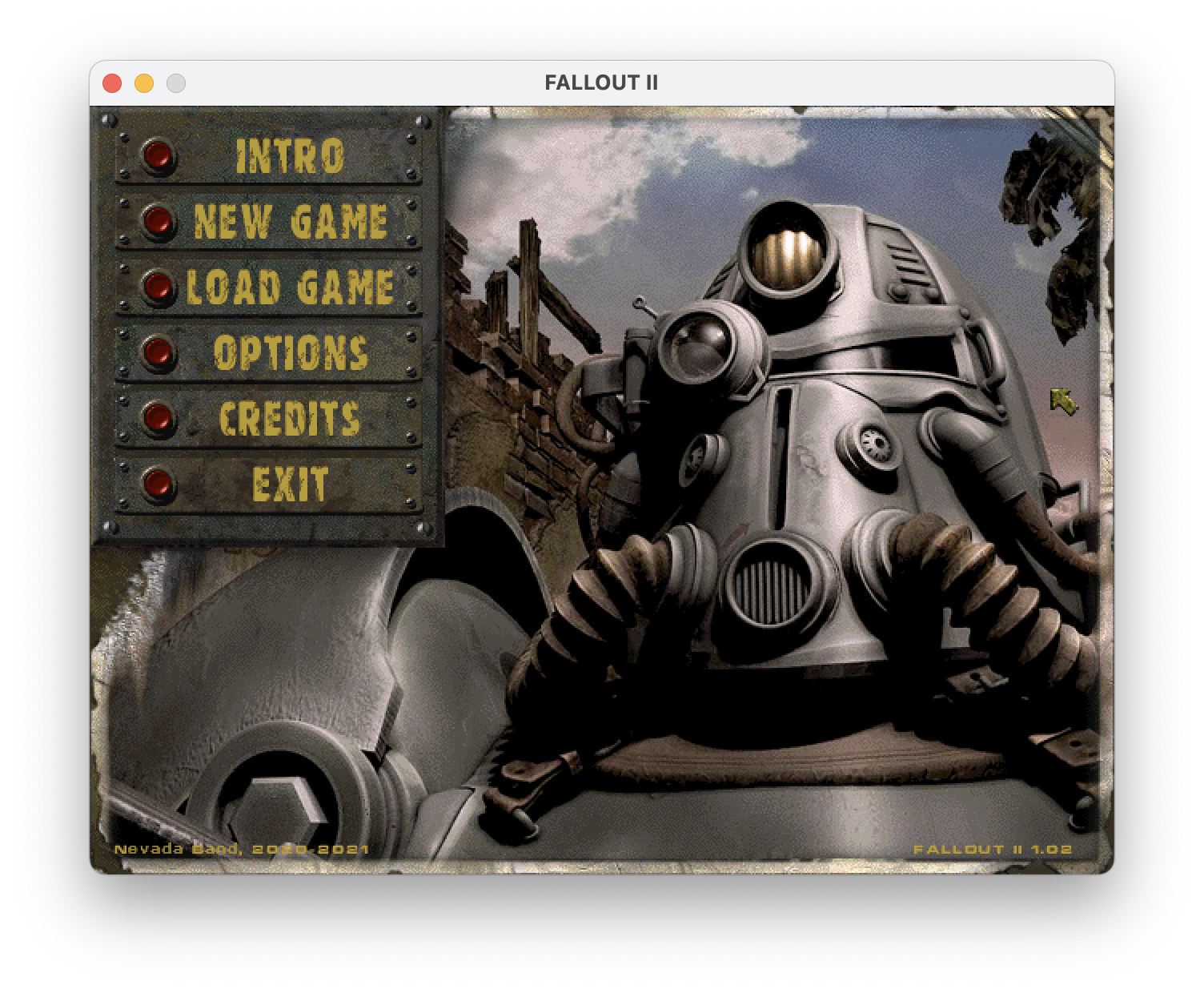Choose the OPTIONS label text
1204x993 pixels.
pyautogui.click(x=291, y=352)
